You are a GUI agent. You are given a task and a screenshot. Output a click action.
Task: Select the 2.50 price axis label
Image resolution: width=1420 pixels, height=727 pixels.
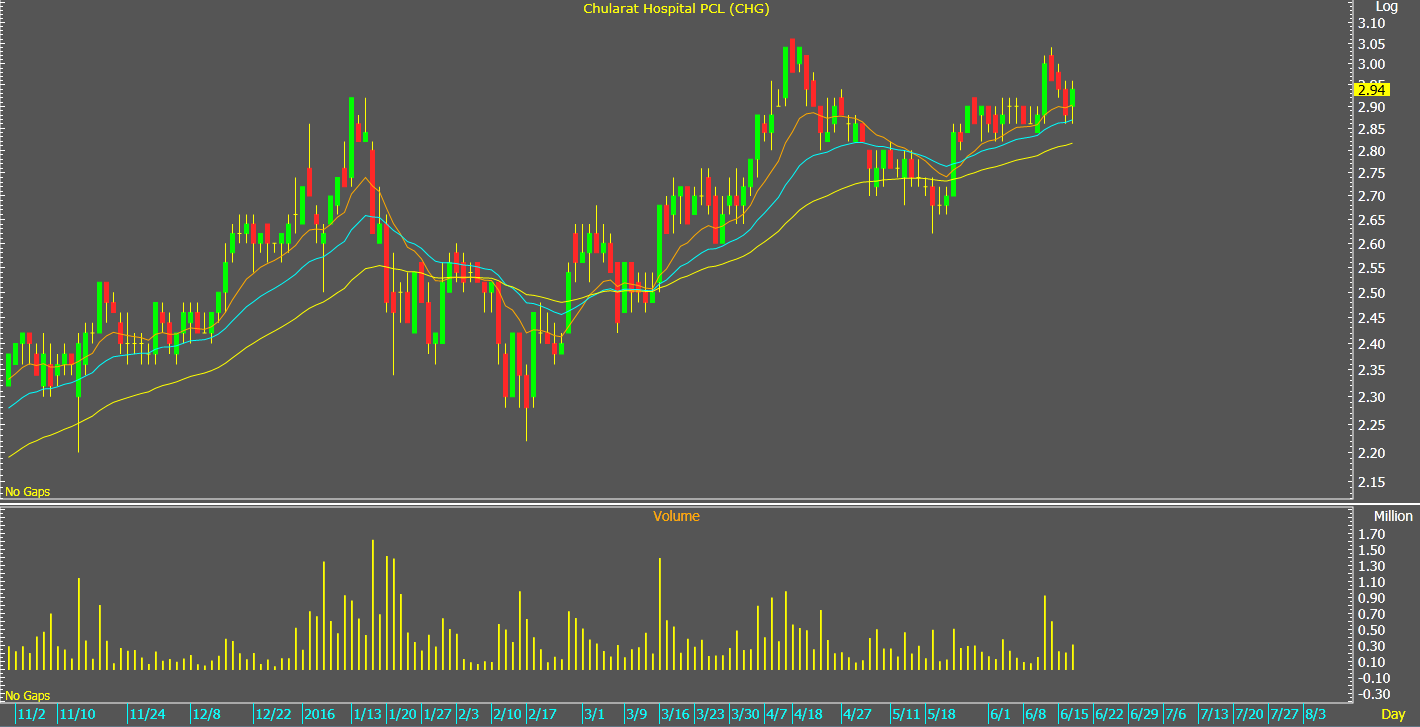[x=1370, y=293]
